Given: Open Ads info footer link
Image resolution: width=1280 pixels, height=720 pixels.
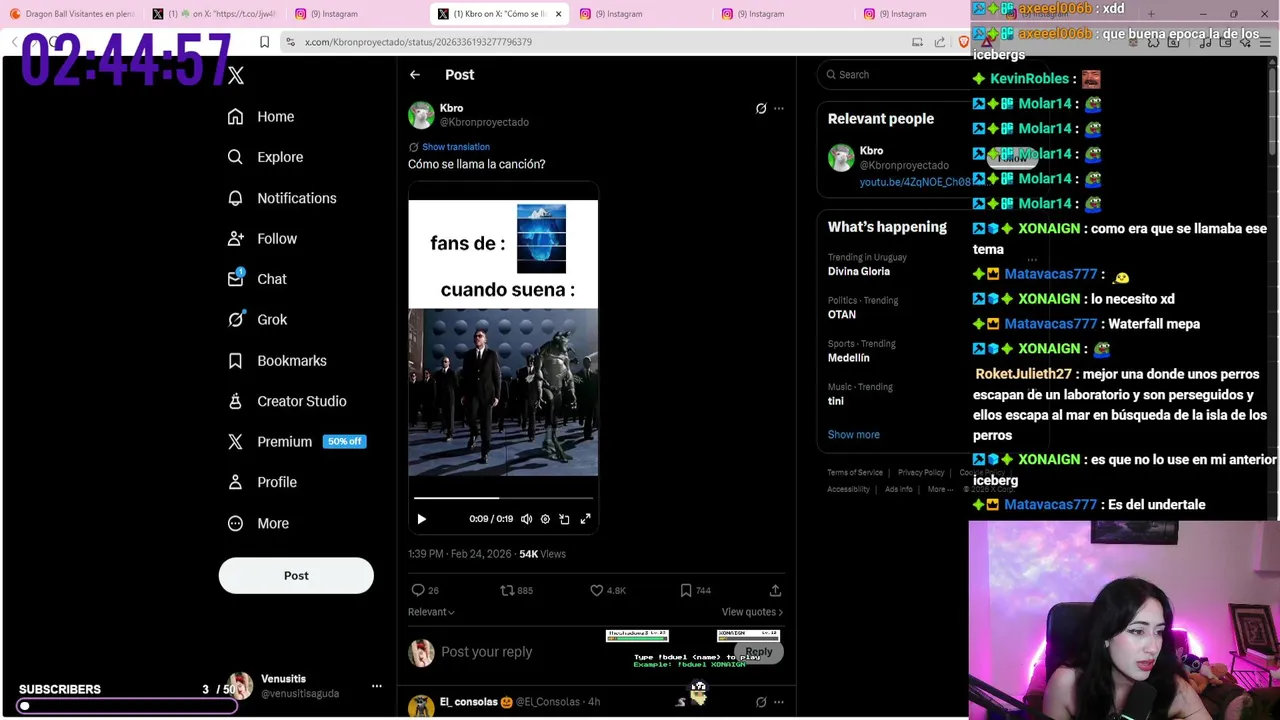Looking at the screenshot, I should click(x=898, y=490).
